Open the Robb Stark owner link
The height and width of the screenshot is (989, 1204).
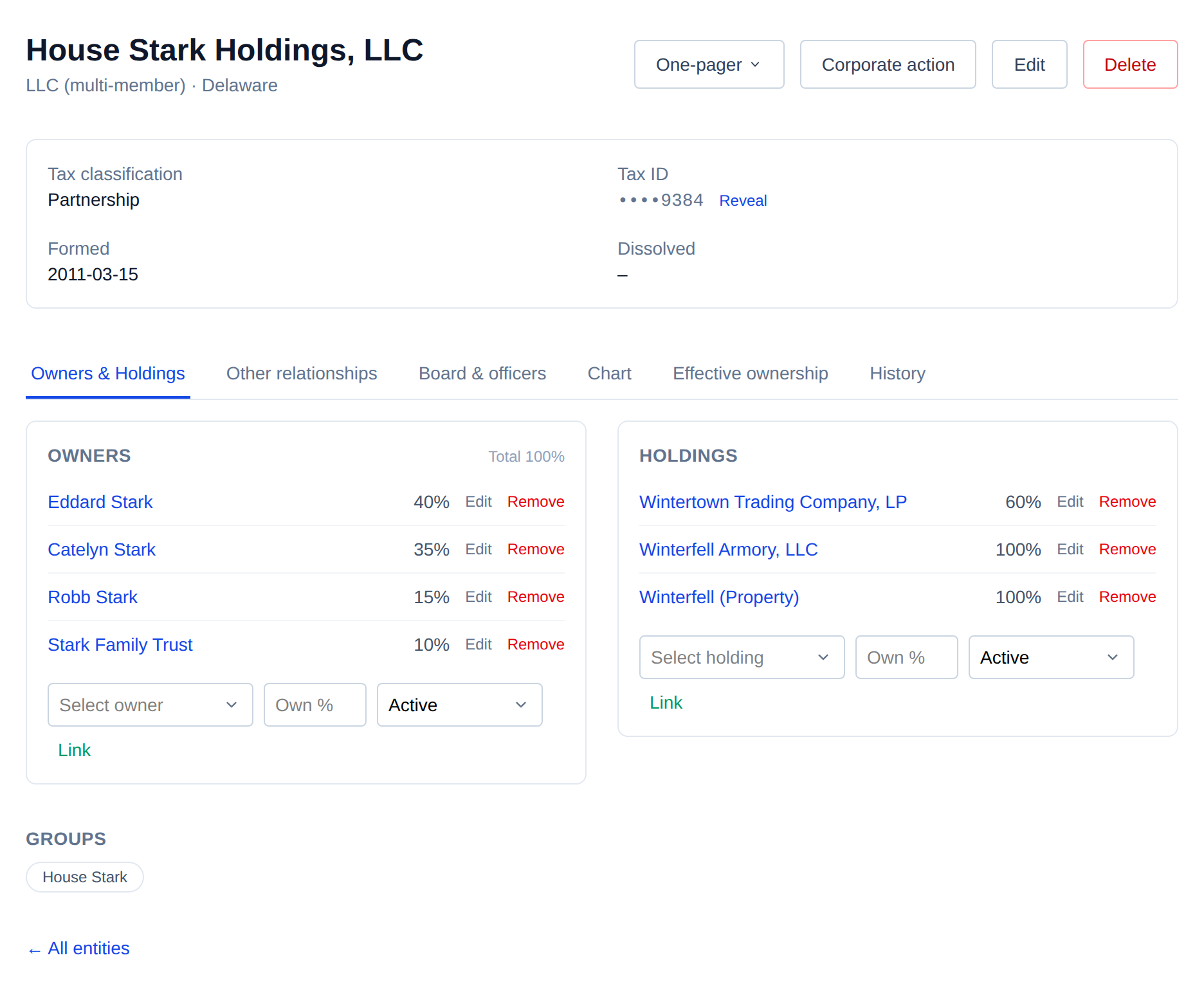[x=93, y=597]
